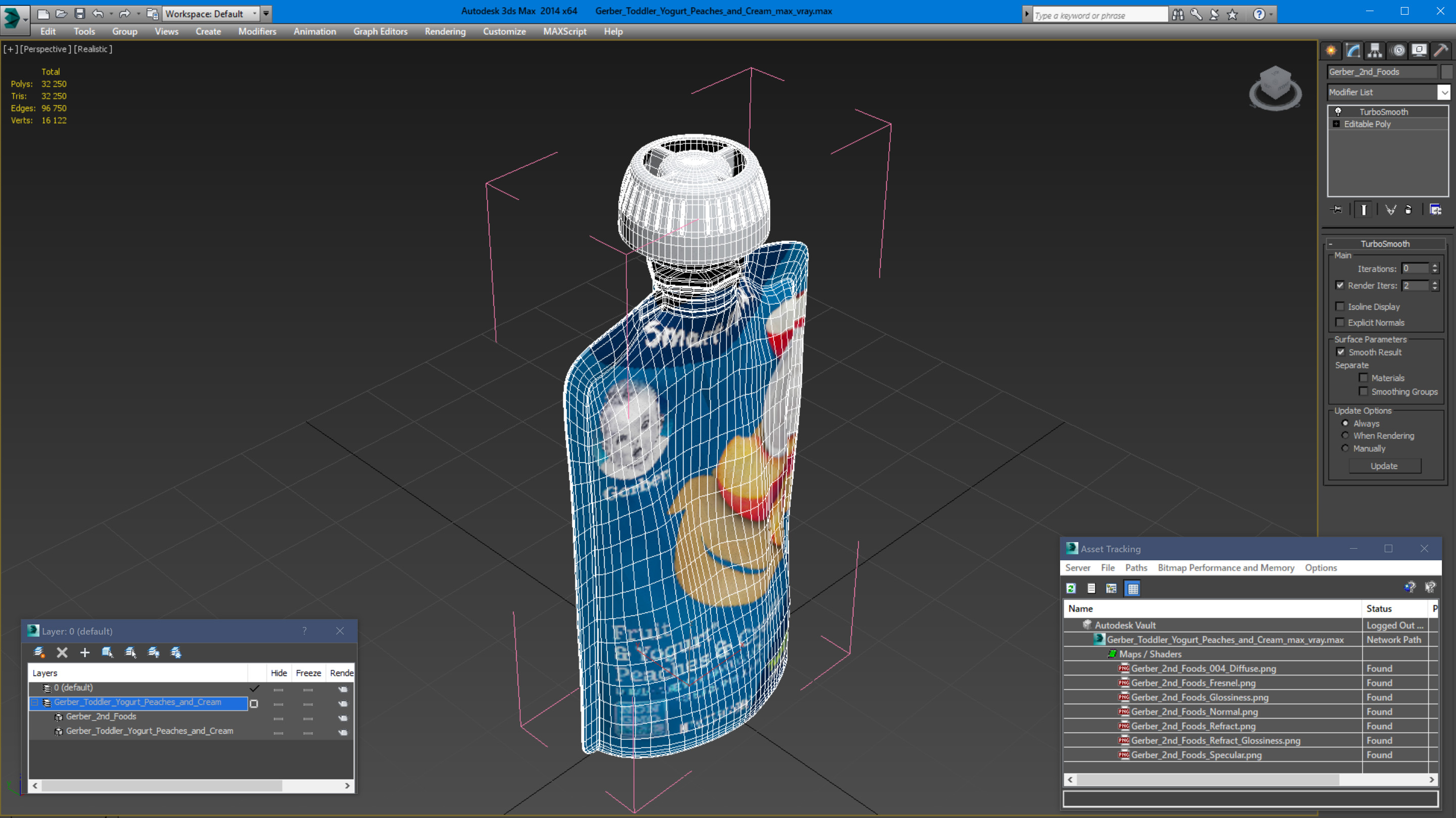Open the Modifiers menu

click(257, 32)
